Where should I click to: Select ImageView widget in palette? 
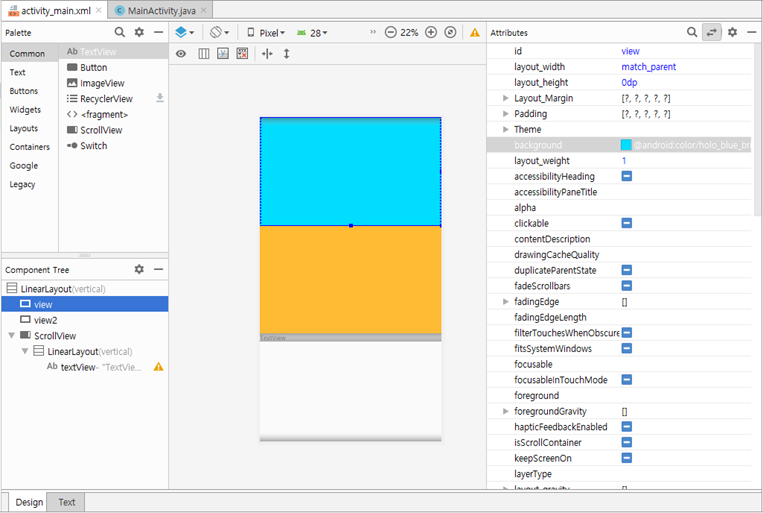tap(113, 83)
